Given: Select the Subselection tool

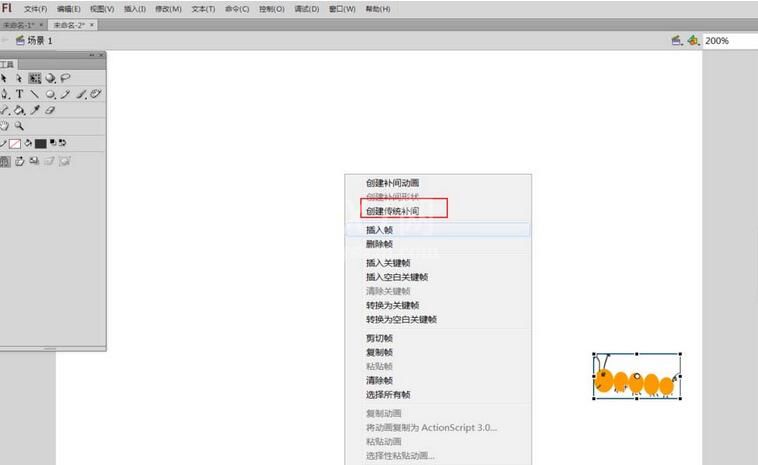Looking at the screenshot, I should [19, 78].
